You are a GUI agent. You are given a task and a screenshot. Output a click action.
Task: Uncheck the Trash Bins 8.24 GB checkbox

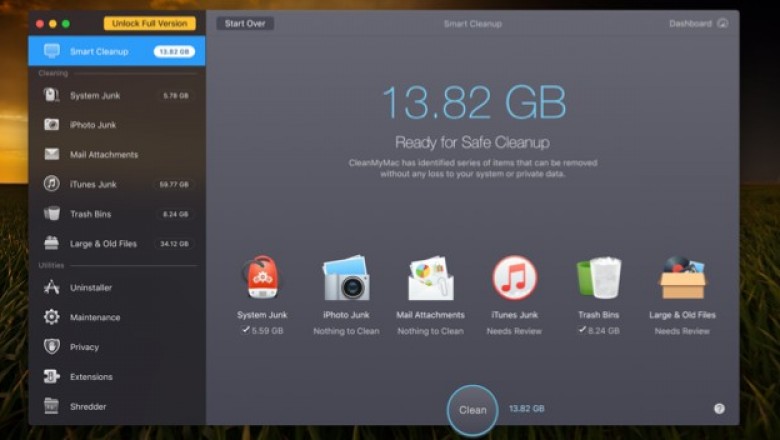[582, 330]
